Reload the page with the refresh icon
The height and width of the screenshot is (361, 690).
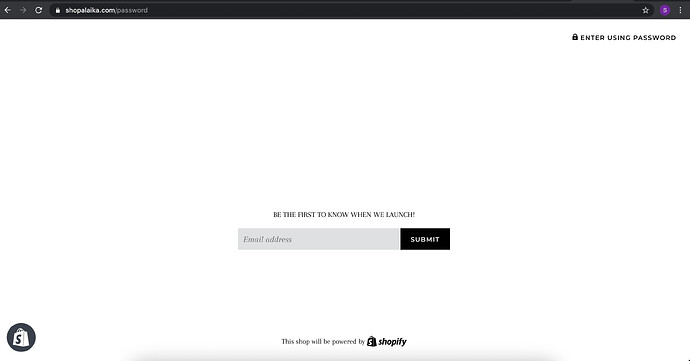point(39,10)
